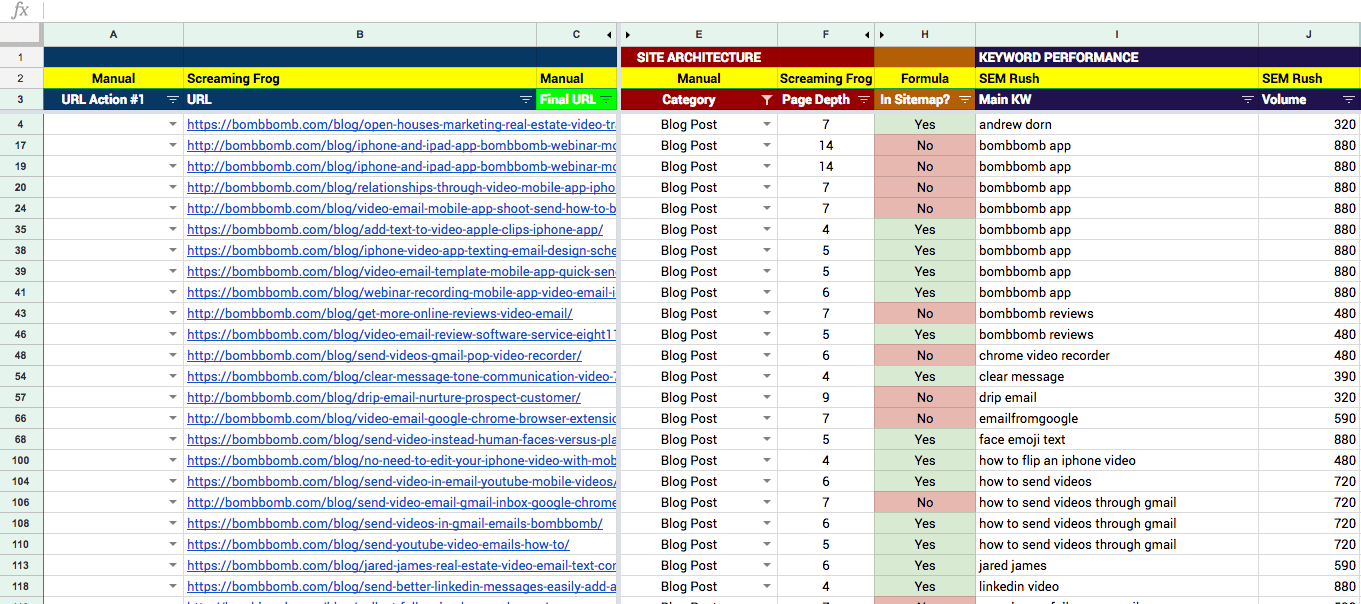Open Category dropdown in linkedin video row
Viewport: 1361px width, 604px height.
(767, 587)
